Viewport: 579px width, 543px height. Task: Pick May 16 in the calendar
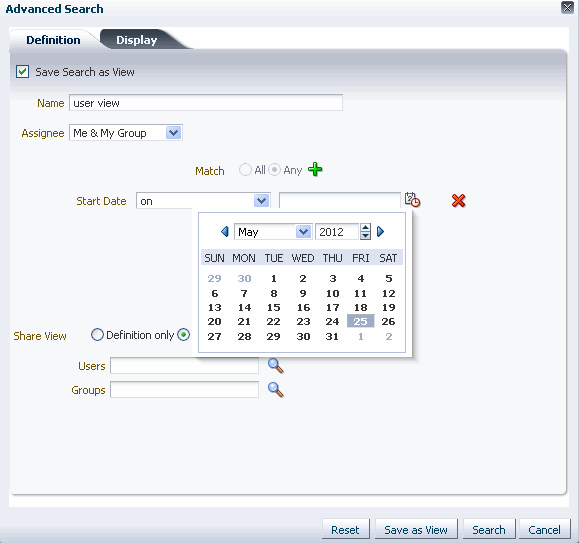click(303, 307)
